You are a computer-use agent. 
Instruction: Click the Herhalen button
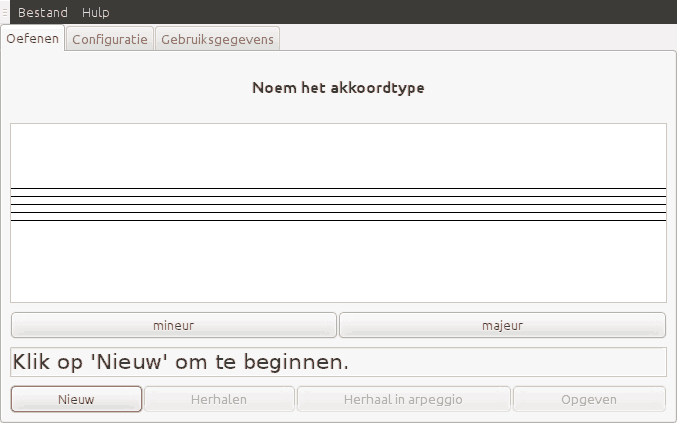point(219,399)
